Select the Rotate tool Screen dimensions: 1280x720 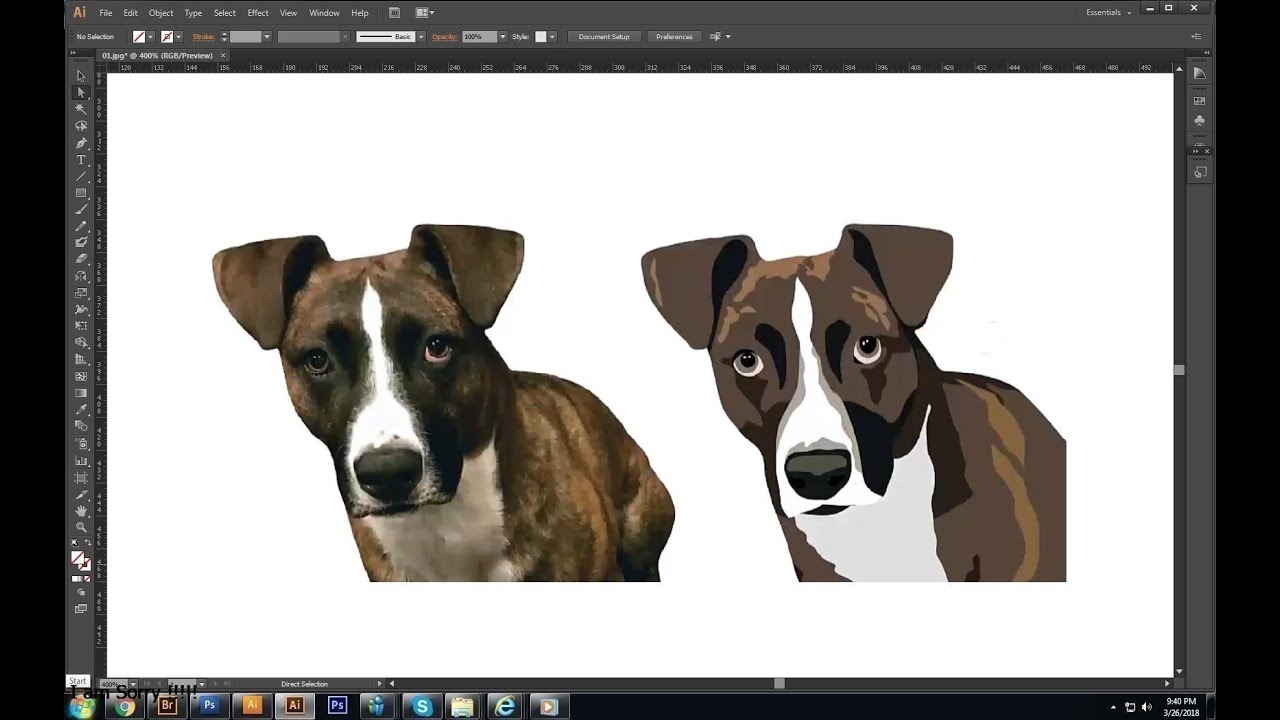coord(81,276)
